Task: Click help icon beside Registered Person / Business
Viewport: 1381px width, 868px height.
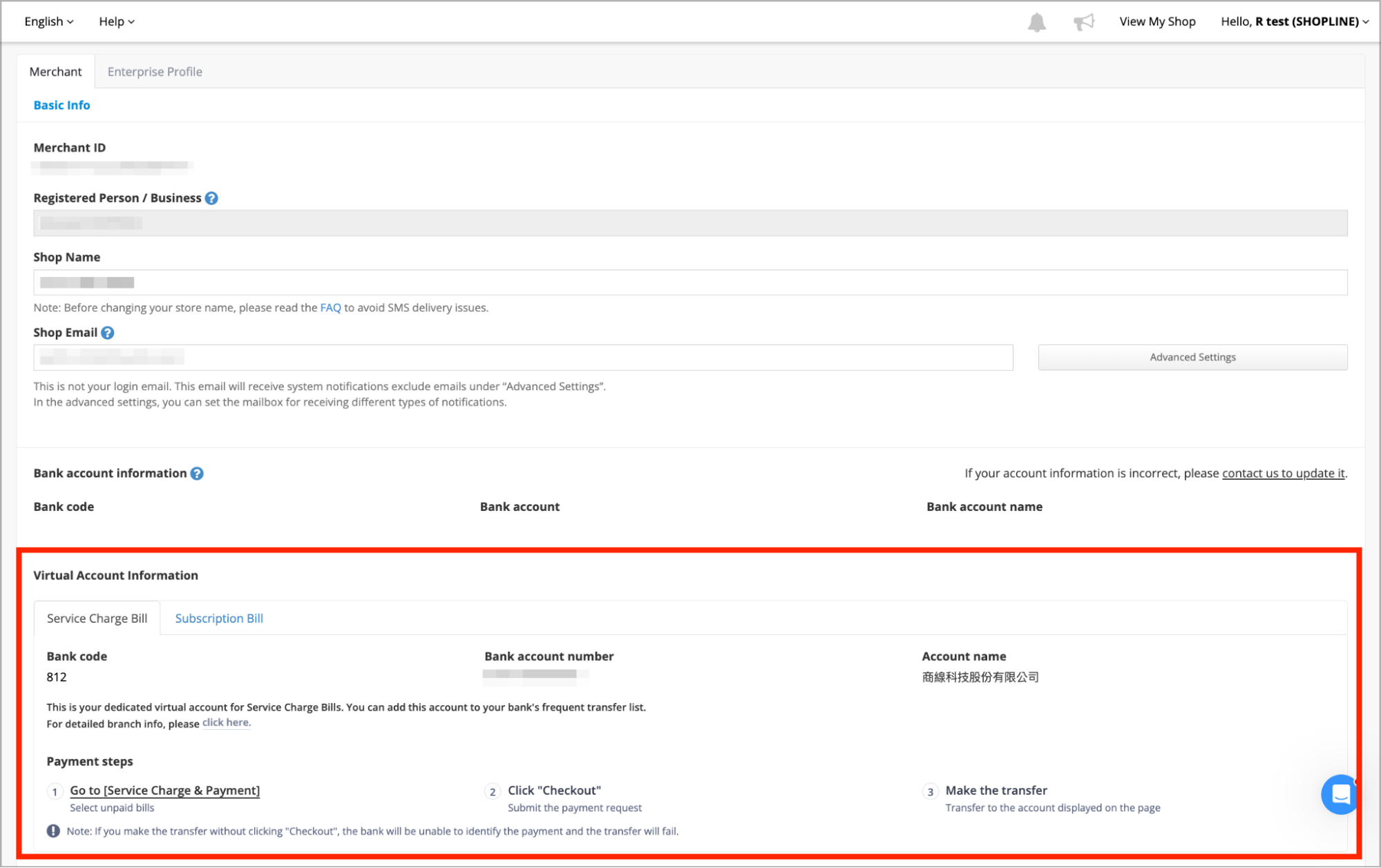Action: tap(211, 198)
